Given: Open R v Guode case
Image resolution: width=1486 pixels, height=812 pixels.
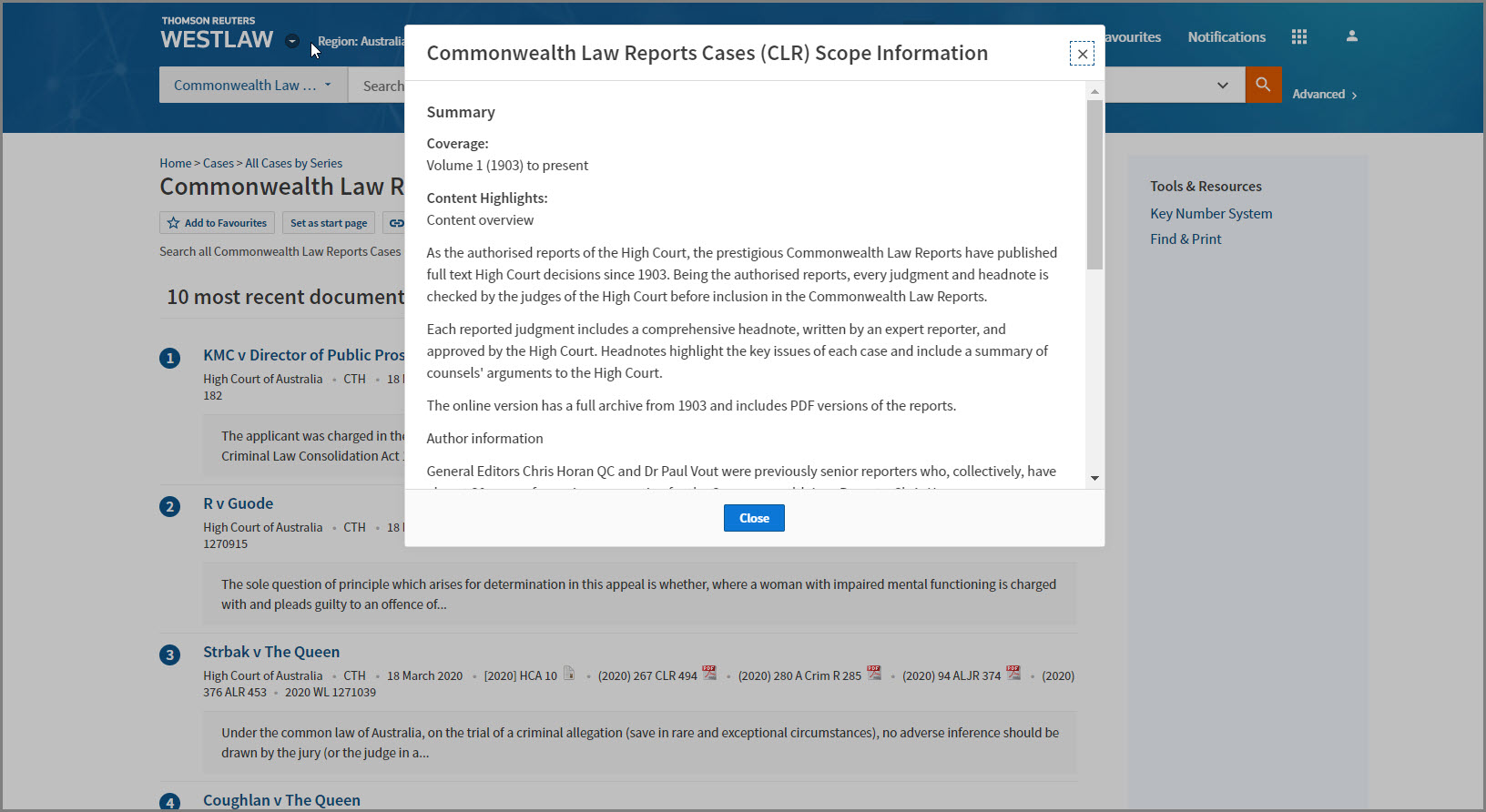Looking at the screenshot, I should (238, 503).
